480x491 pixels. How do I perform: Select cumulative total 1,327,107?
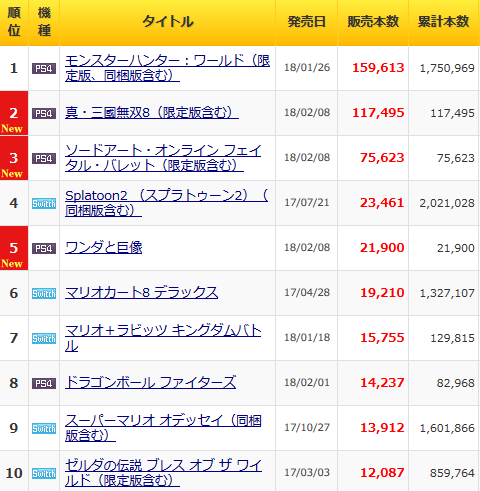tap(447, 293)
